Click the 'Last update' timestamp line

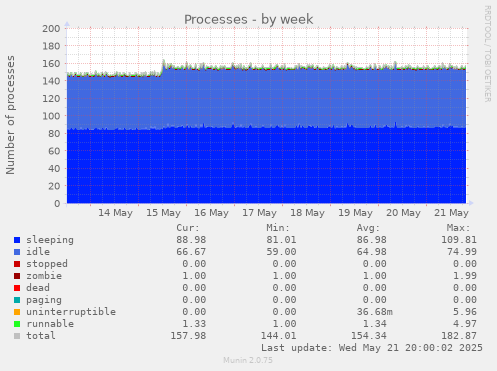click(x=372, y=348)
